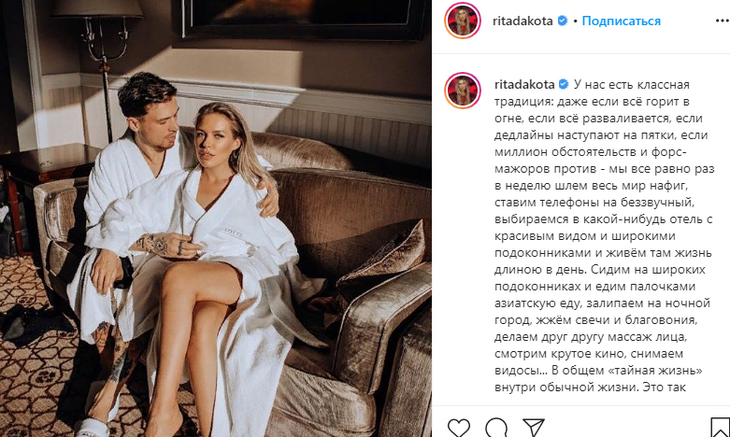Click the verified badge in the header
The height and width of the screenshot is (437, 730).
click(562, 21)
